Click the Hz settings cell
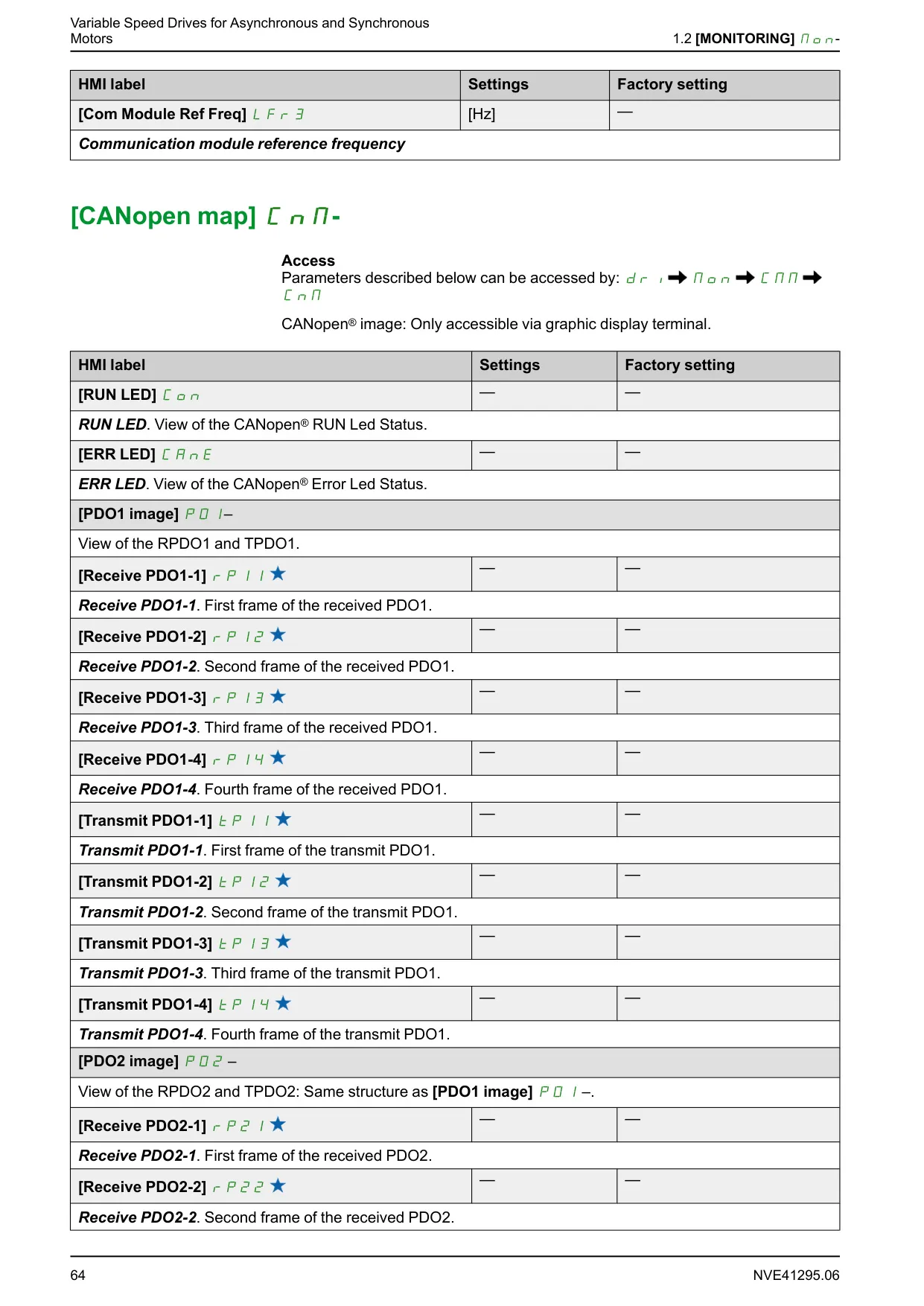Screen dimensions: 924x1306 pyautogui.click(x=535, y=115)
